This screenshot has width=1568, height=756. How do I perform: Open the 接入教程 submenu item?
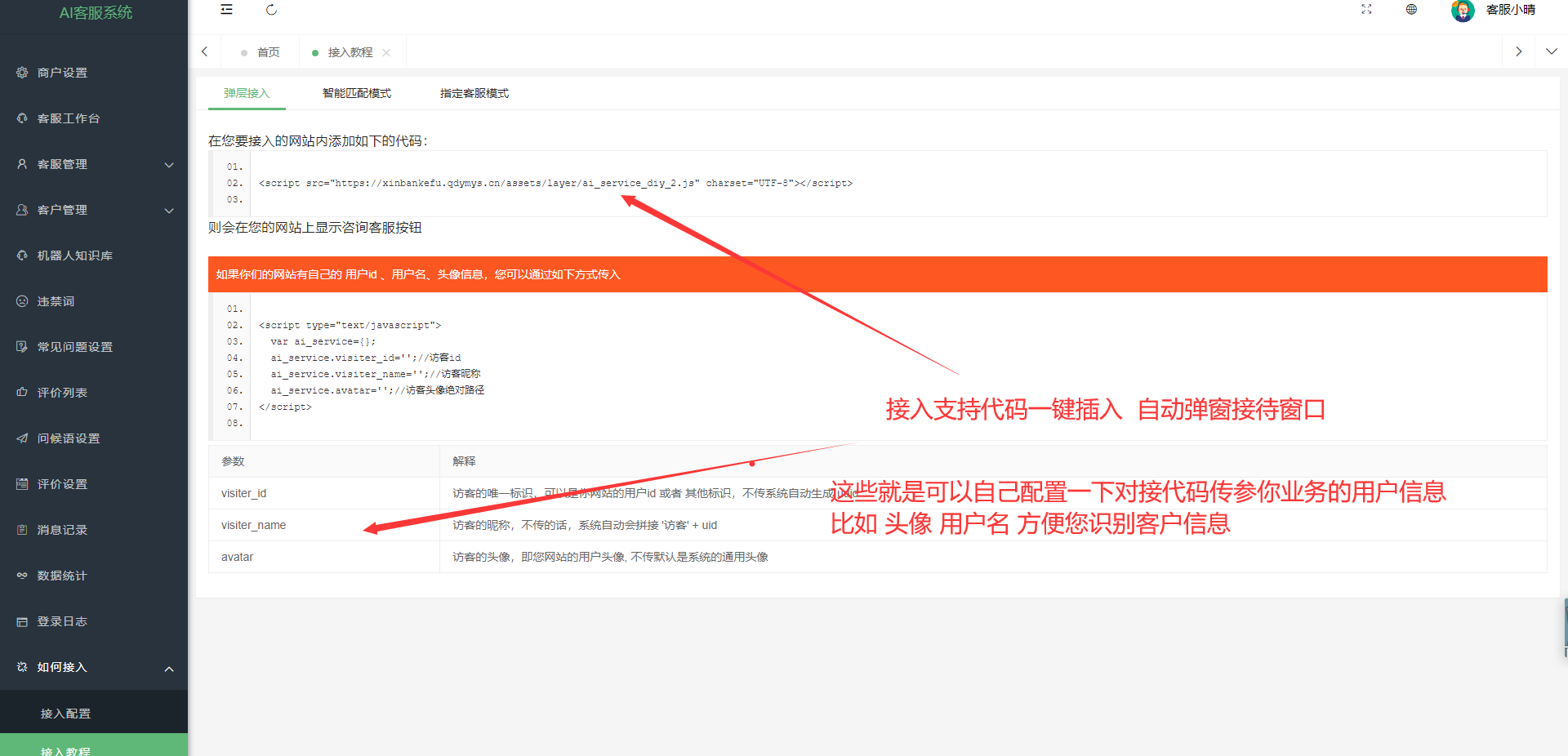point(94,746)
